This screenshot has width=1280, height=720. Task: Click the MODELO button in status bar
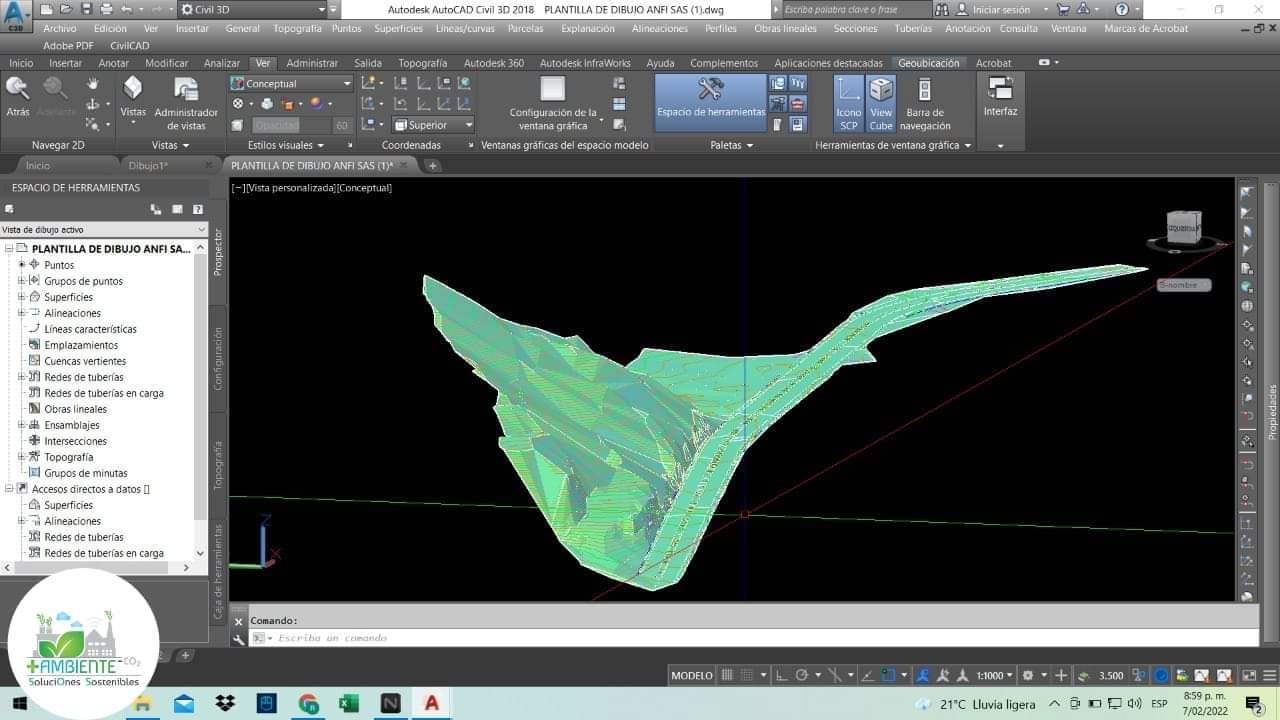691,675
